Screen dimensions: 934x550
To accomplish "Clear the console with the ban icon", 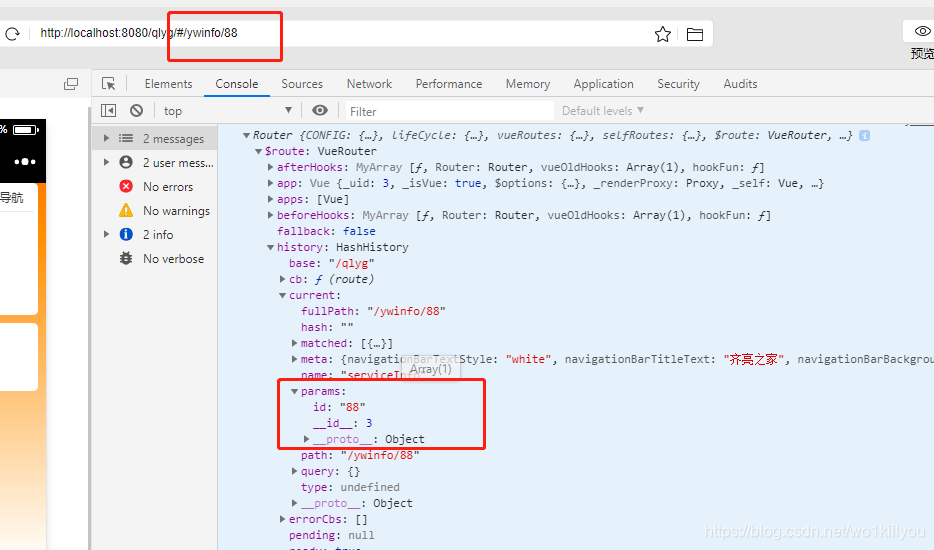I will (136, 110).
